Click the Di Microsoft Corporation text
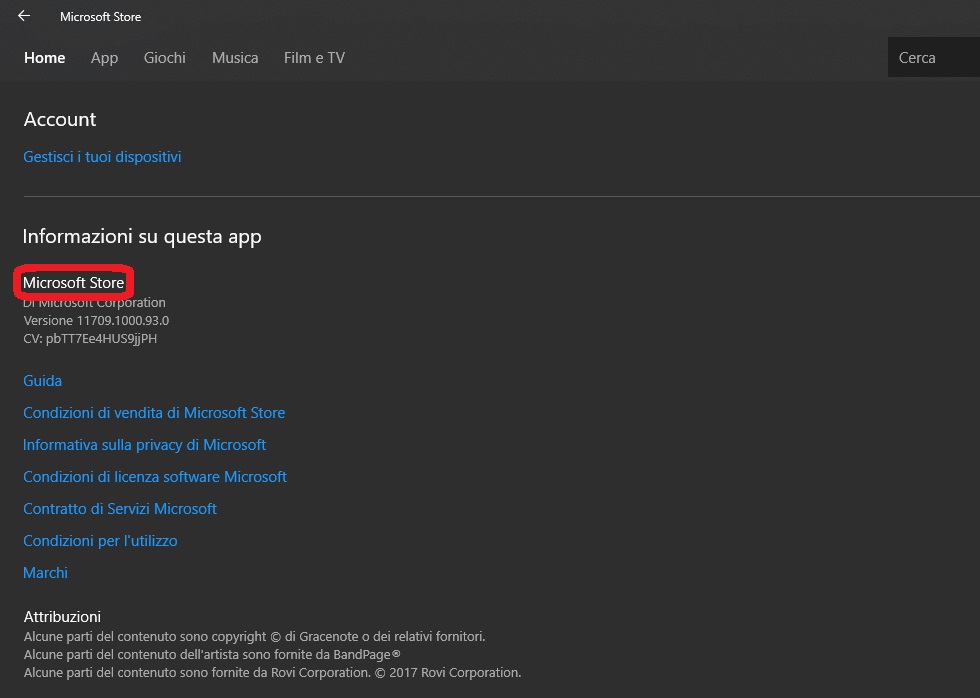The image size is (980, 698). 94,302
